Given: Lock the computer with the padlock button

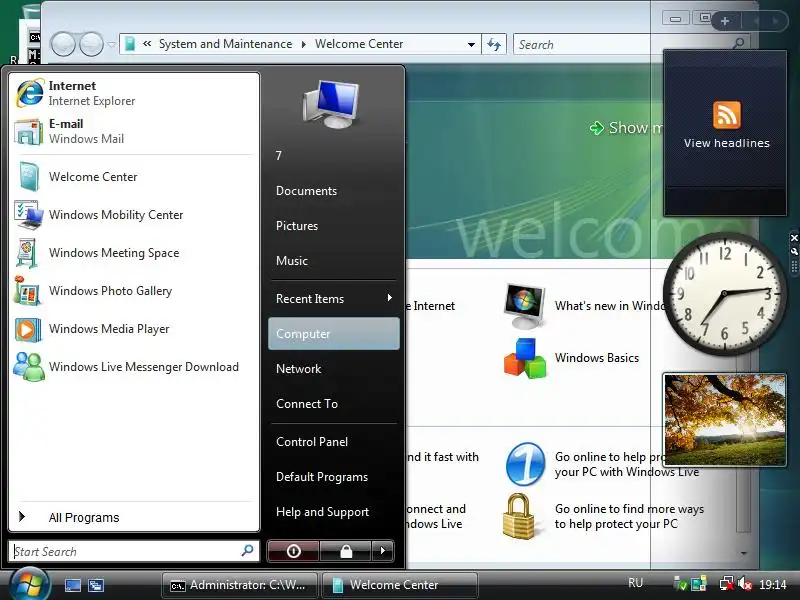Looking at the screenshot, I should [x=345, y=551].
